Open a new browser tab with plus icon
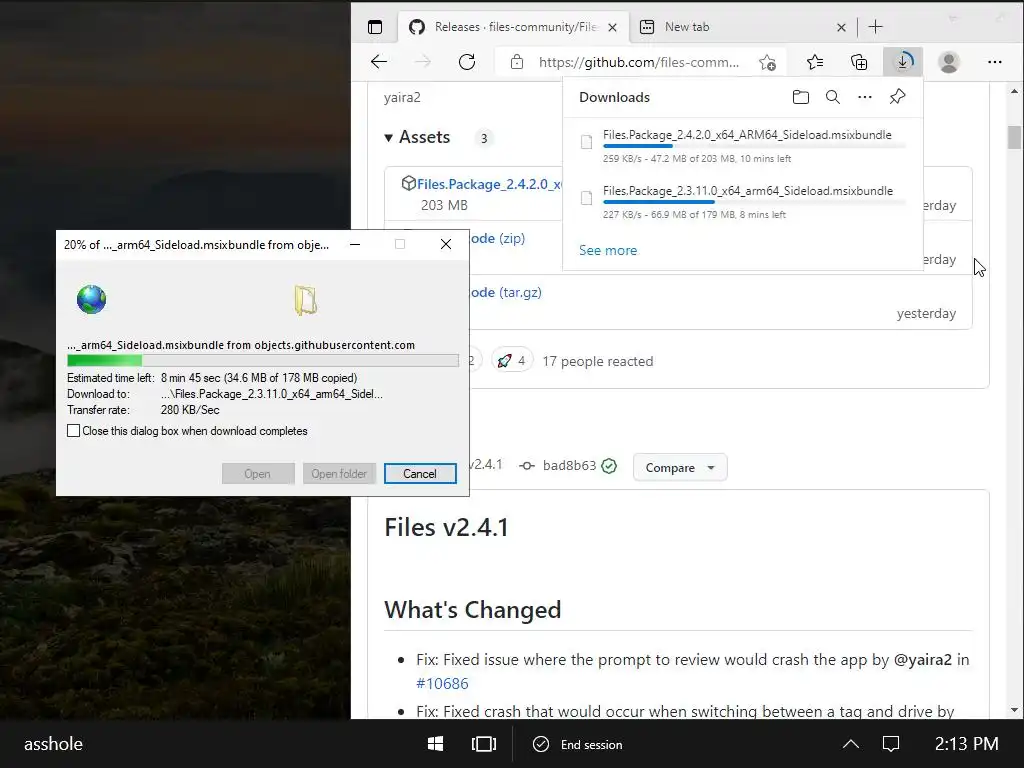 click(x=876, y=27)
